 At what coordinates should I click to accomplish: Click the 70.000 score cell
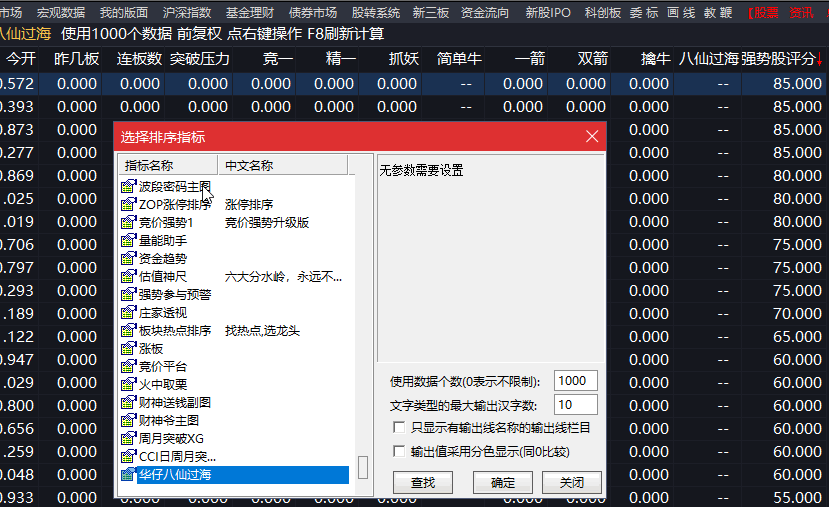click(797, 314)
